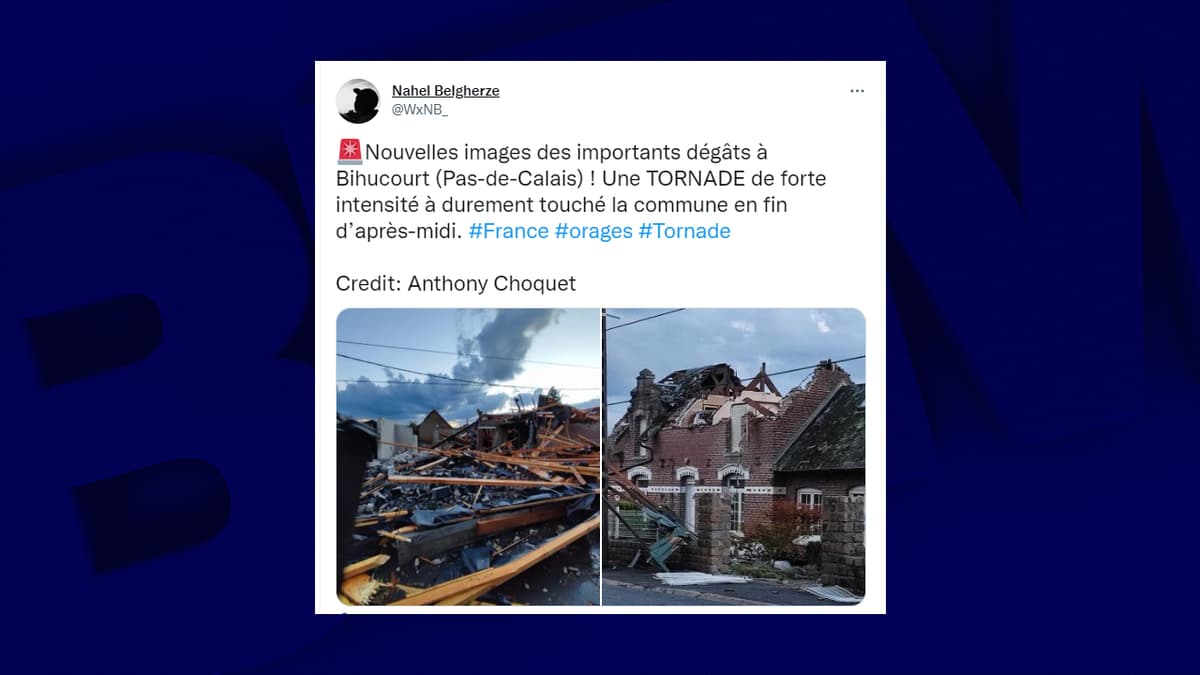1200x675 pixels.
Task: Enlarge the left photo of roof debris
Action: click(x=468, y=457)
